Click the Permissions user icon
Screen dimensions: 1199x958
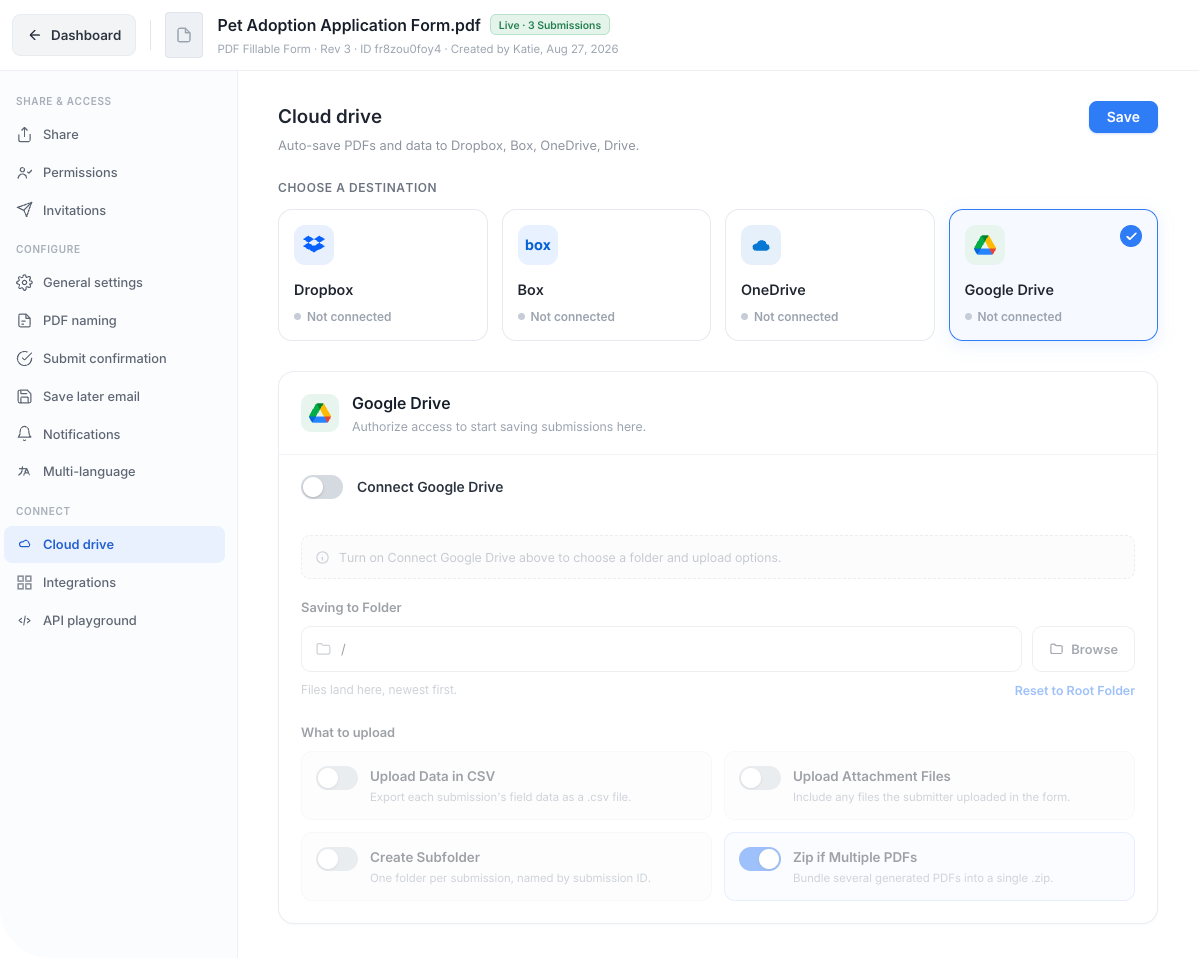click(x=24, y=173)
